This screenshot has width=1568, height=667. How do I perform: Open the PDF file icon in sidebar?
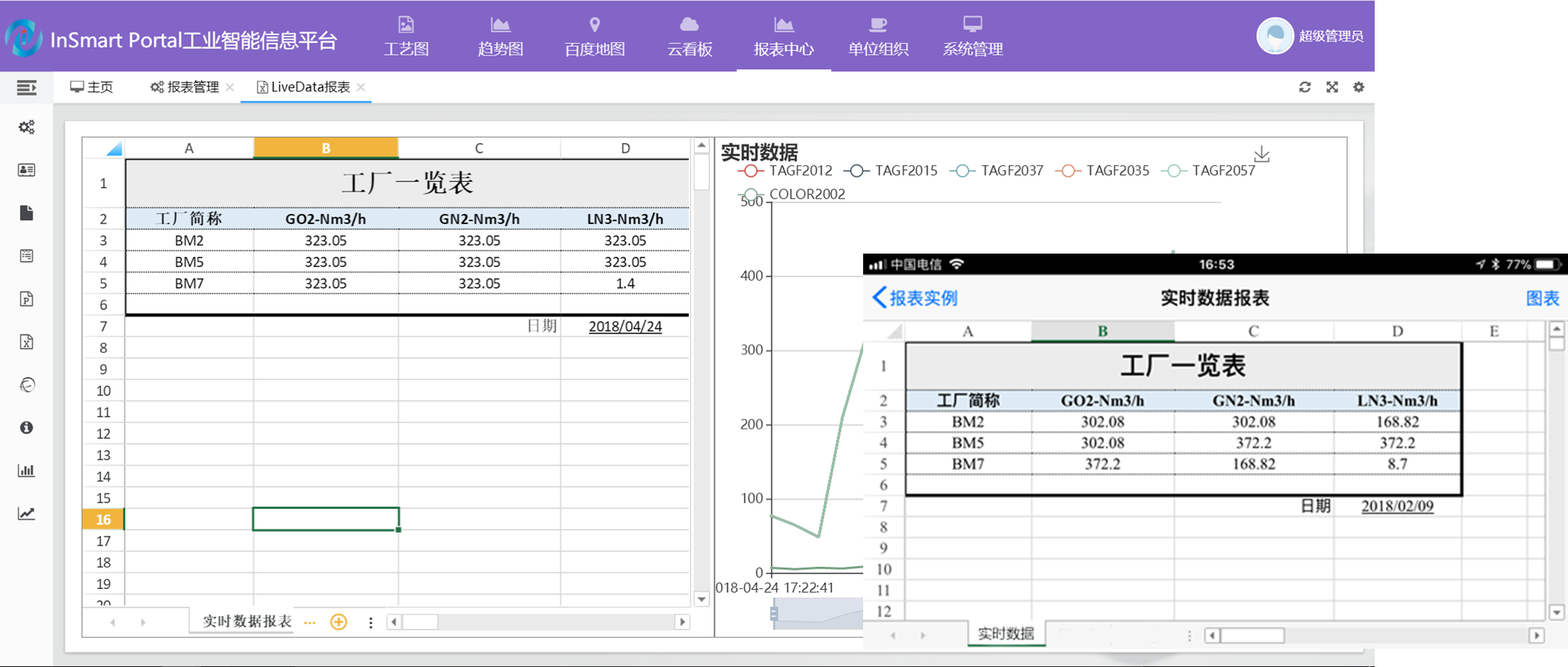(26, 299)
